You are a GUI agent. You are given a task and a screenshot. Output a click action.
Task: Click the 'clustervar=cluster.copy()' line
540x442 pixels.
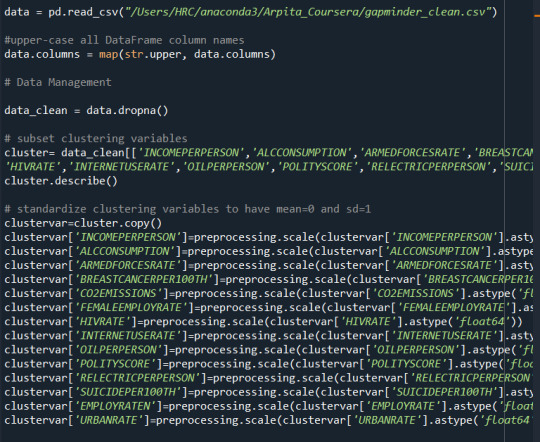click(83, 223)
